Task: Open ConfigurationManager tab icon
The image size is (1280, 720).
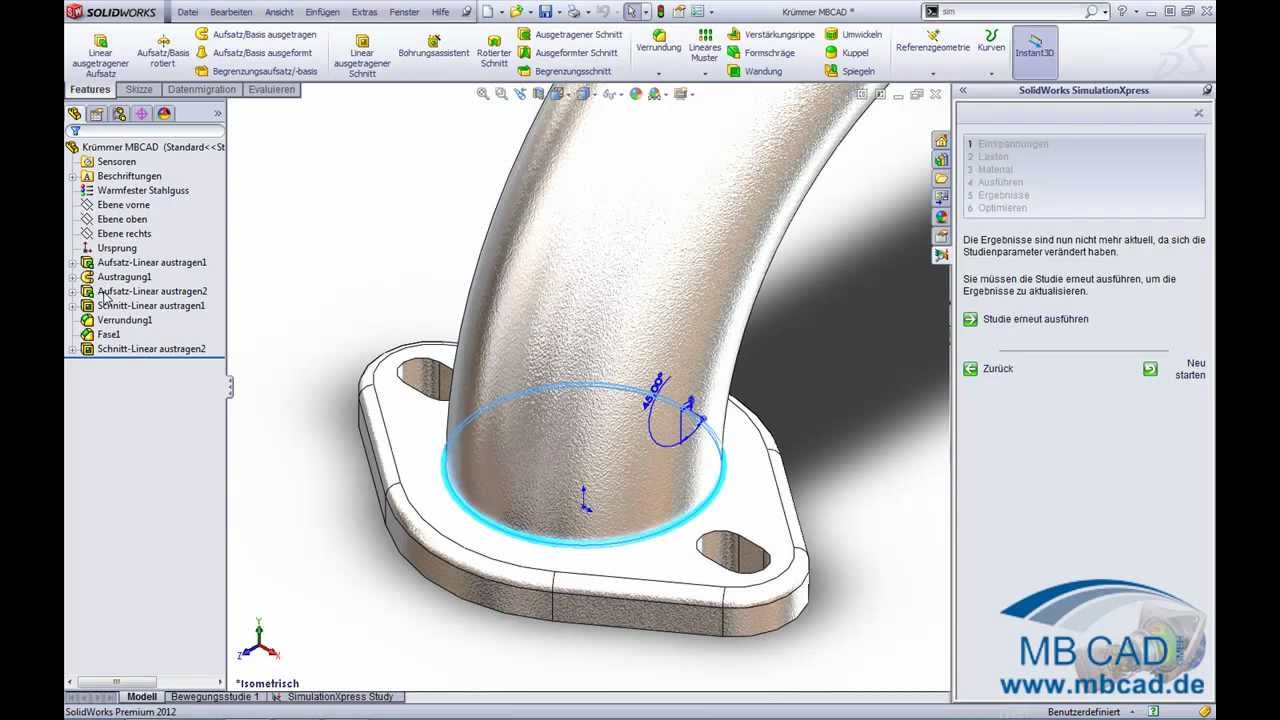Action: click(x=119, y=114)
